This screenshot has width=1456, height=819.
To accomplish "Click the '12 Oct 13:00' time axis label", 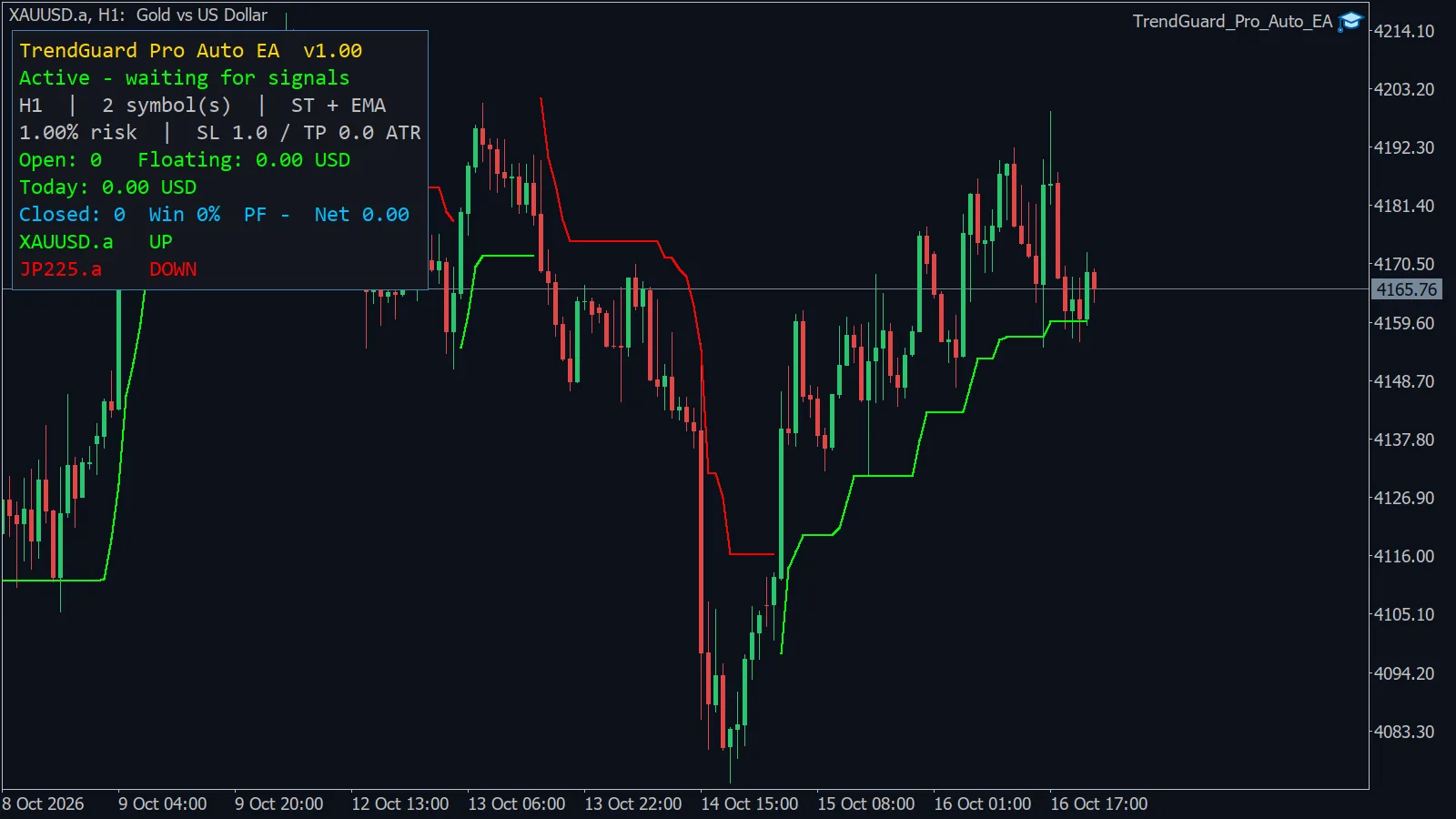I will pos(400,804).
